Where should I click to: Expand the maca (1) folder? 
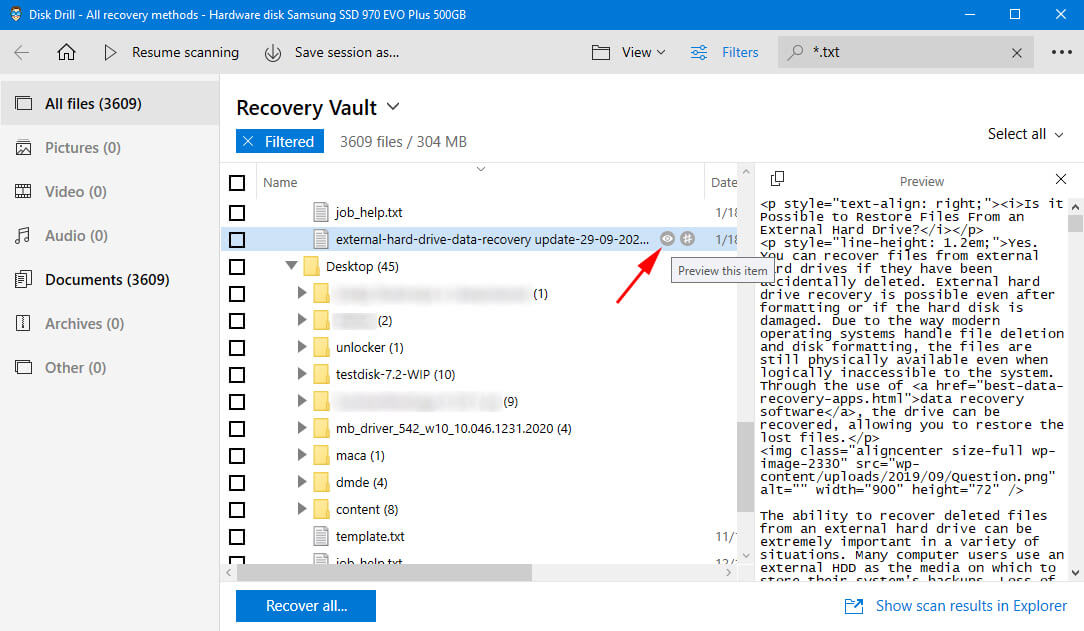coord(301,454)
